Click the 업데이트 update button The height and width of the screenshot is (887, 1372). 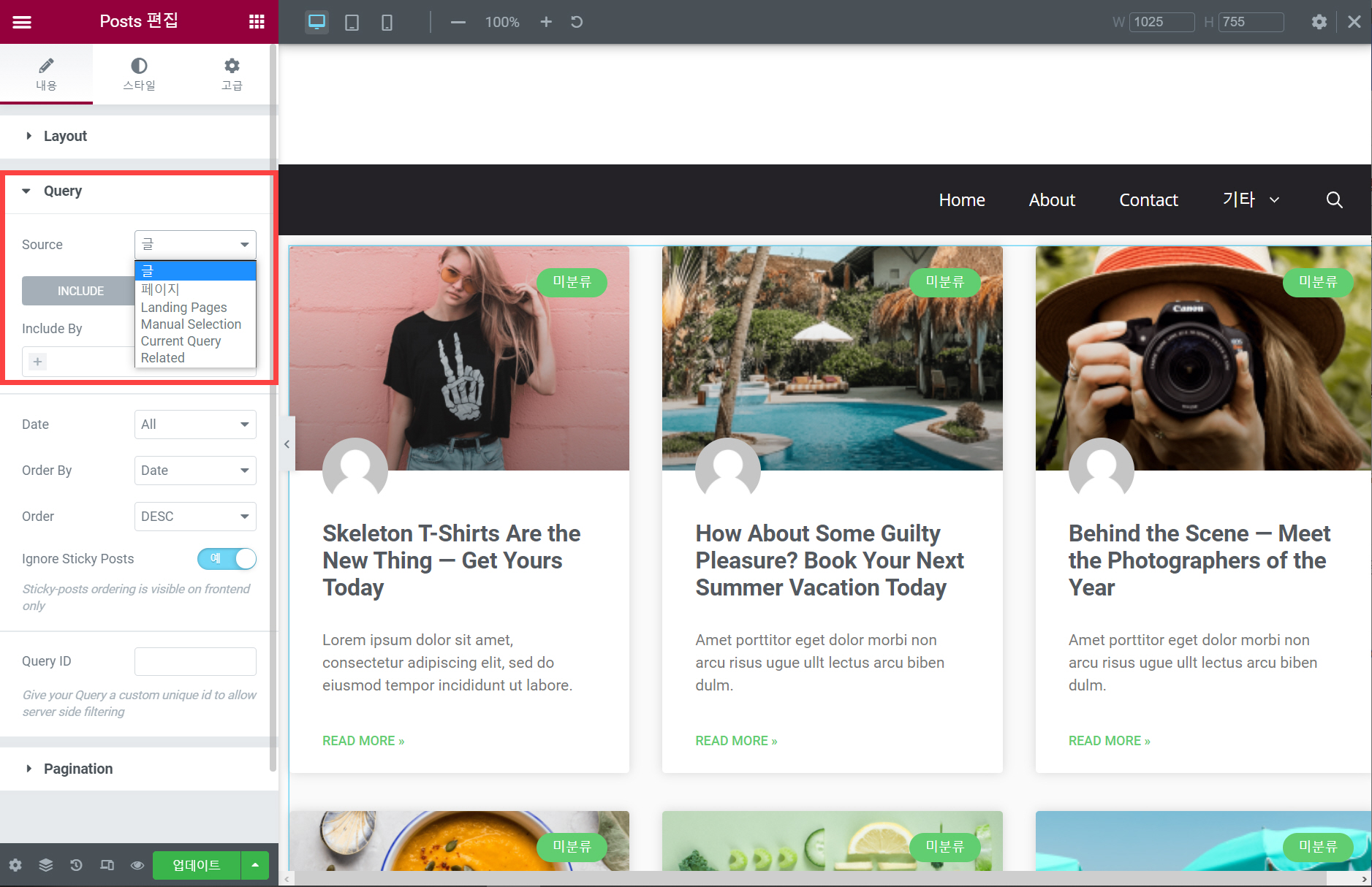[x=196, y=865]
